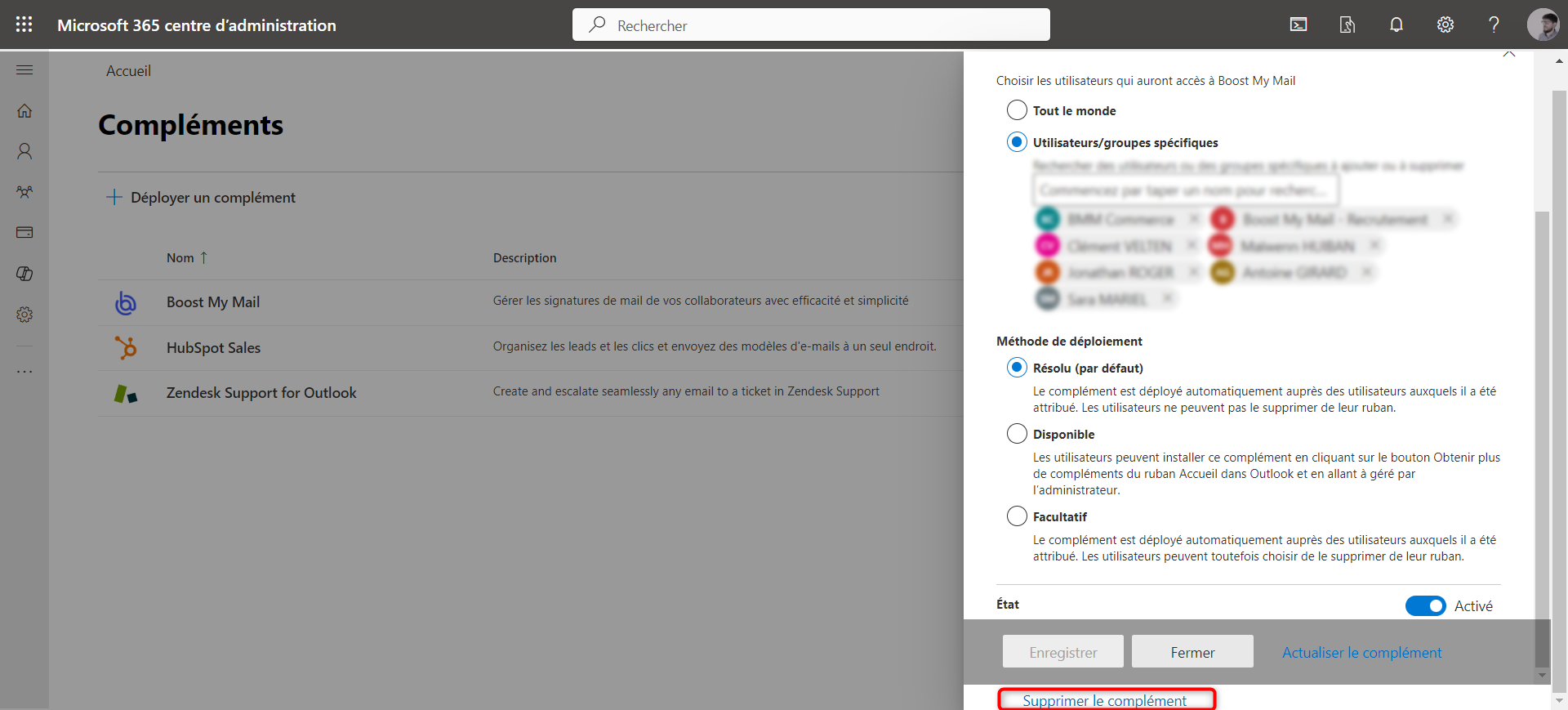
Task: Open the HubSpot Sales row
Action: tap(531, 348)
